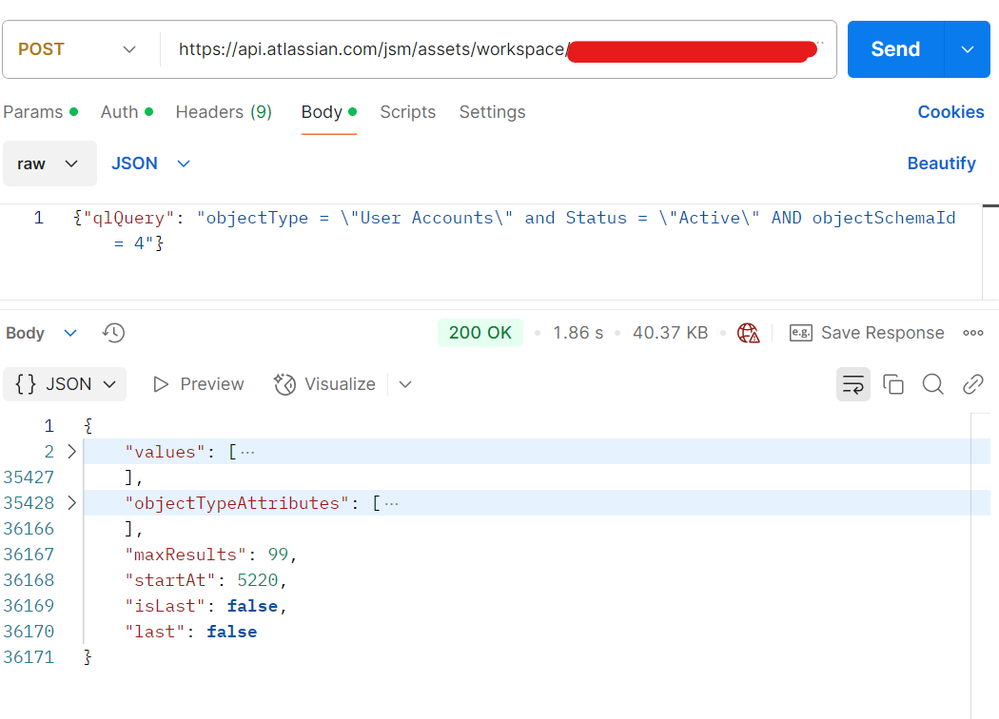Click the "startAt": 5220 line
The height and width of the screenshot is (719, 999).
tap(206, 580)
